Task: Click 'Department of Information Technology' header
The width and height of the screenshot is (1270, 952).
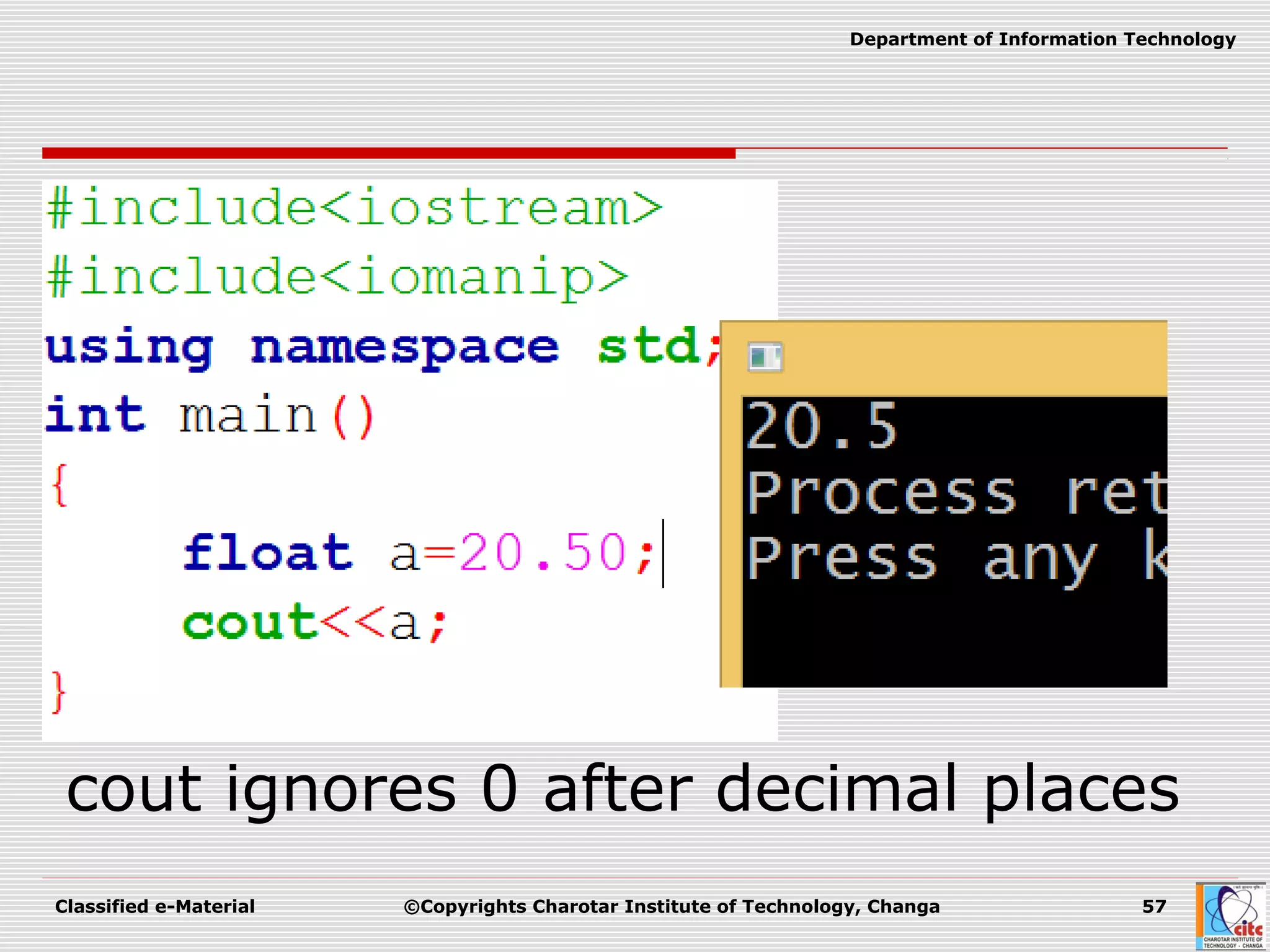Action: pos(1042,40)
